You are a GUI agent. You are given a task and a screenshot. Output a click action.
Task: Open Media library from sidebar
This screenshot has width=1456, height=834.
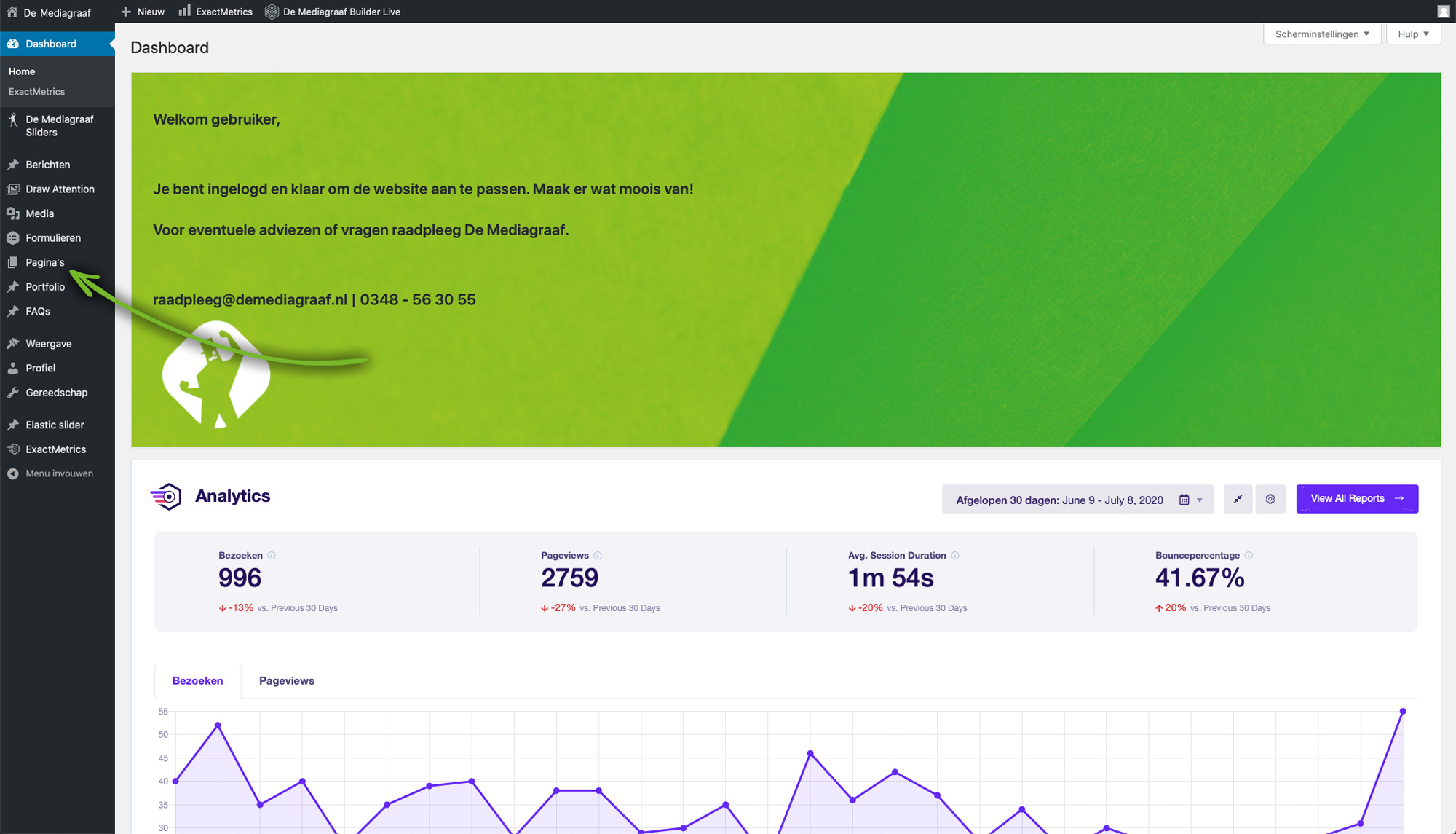click(x=39, y=213)
